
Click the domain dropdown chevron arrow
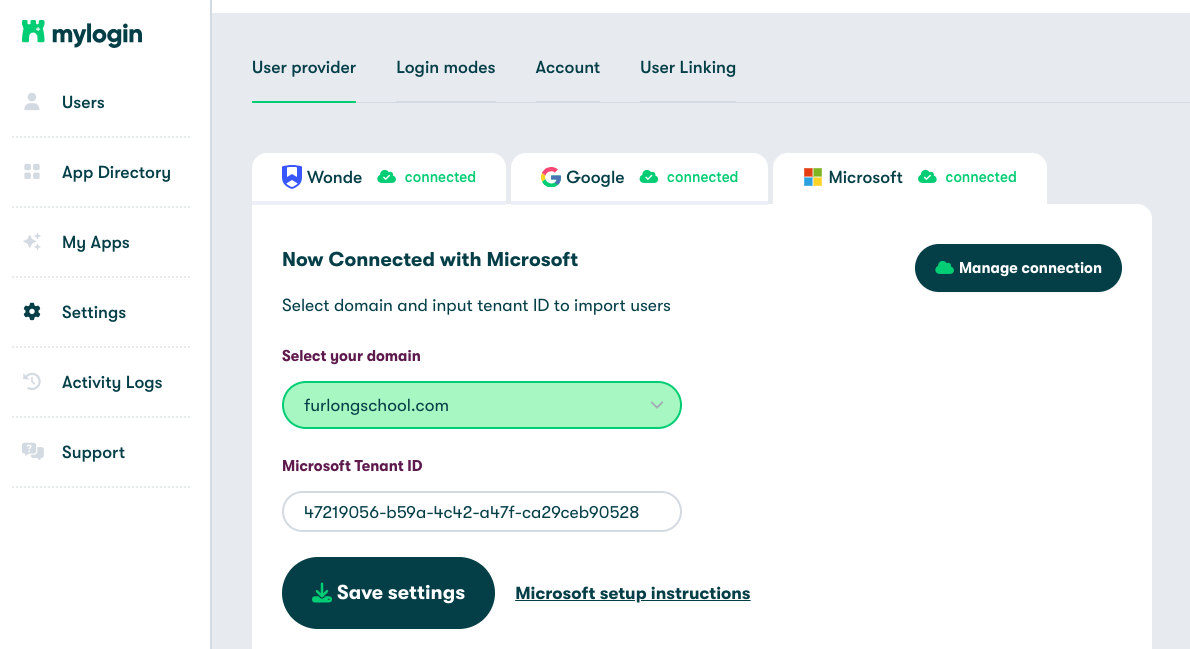click(656, 405)
